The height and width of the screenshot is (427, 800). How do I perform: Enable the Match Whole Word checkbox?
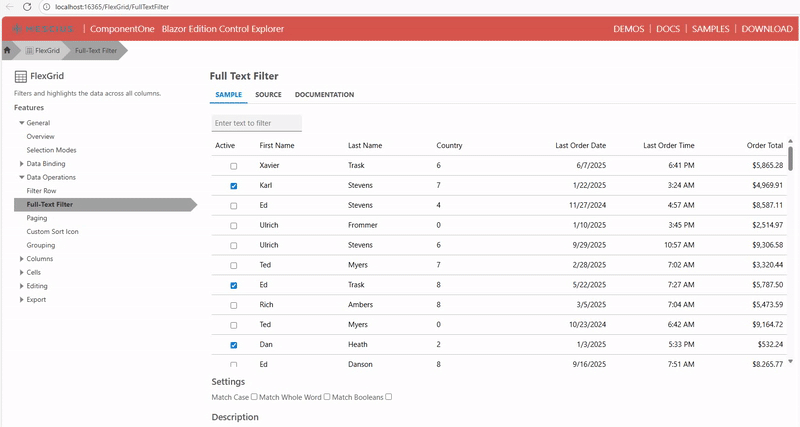point(327,397)
